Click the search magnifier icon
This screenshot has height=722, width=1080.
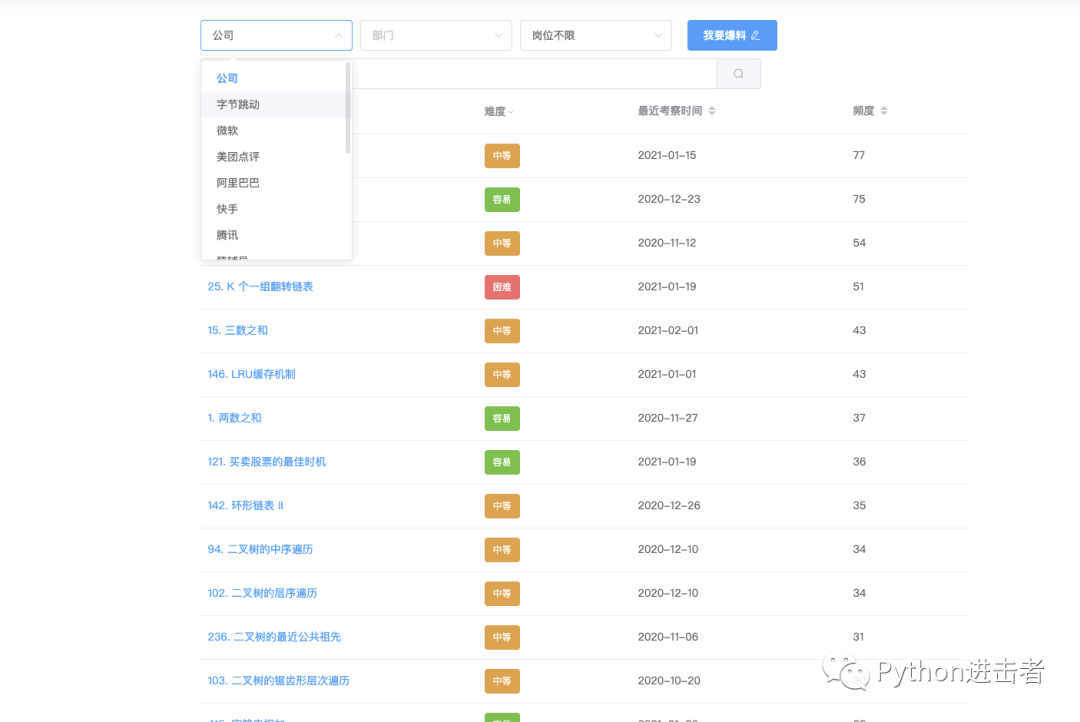click(x=738, y=73)
